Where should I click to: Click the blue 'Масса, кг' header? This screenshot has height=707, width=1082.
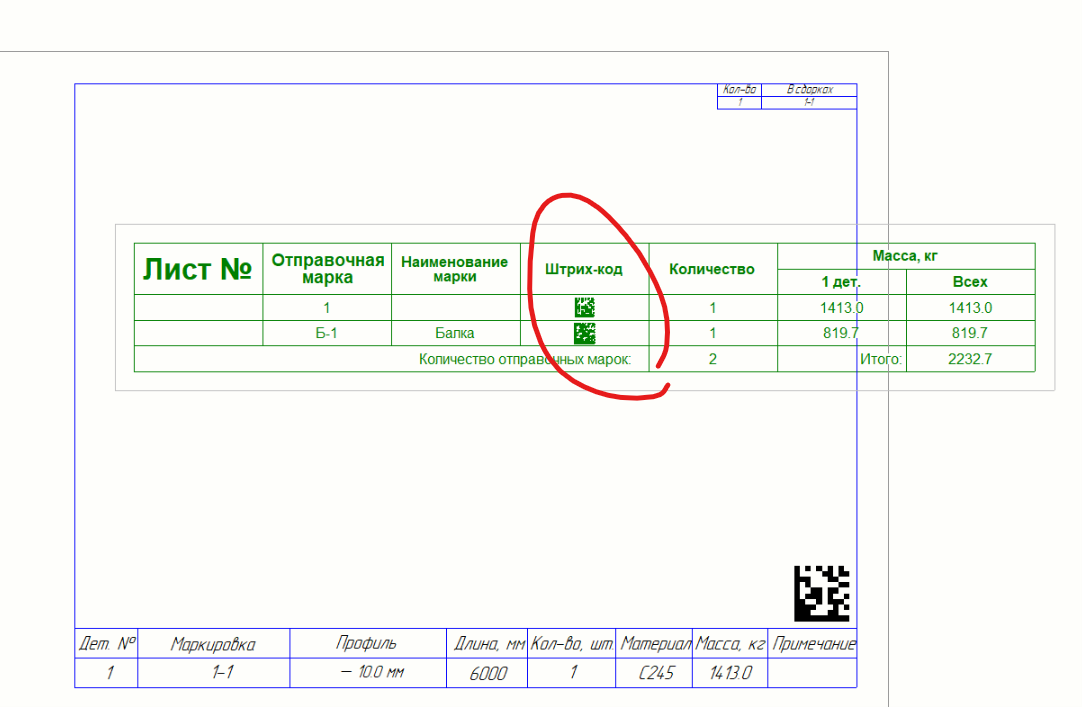(730, 644)
